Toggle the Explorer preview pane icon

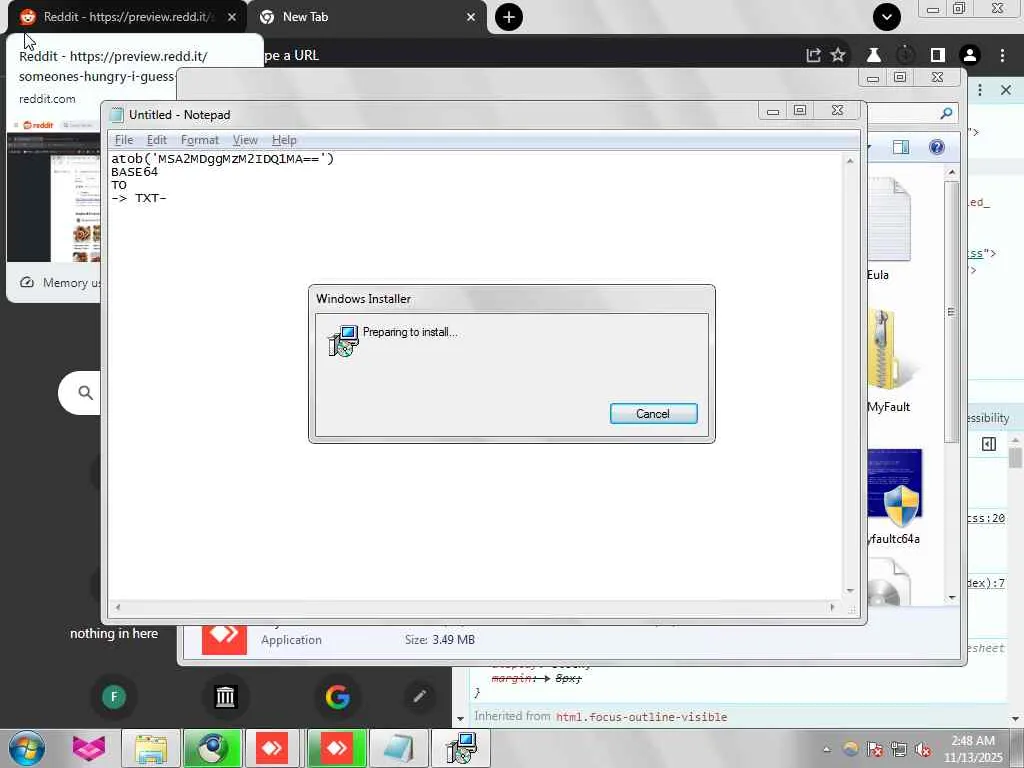pos(901,147)
